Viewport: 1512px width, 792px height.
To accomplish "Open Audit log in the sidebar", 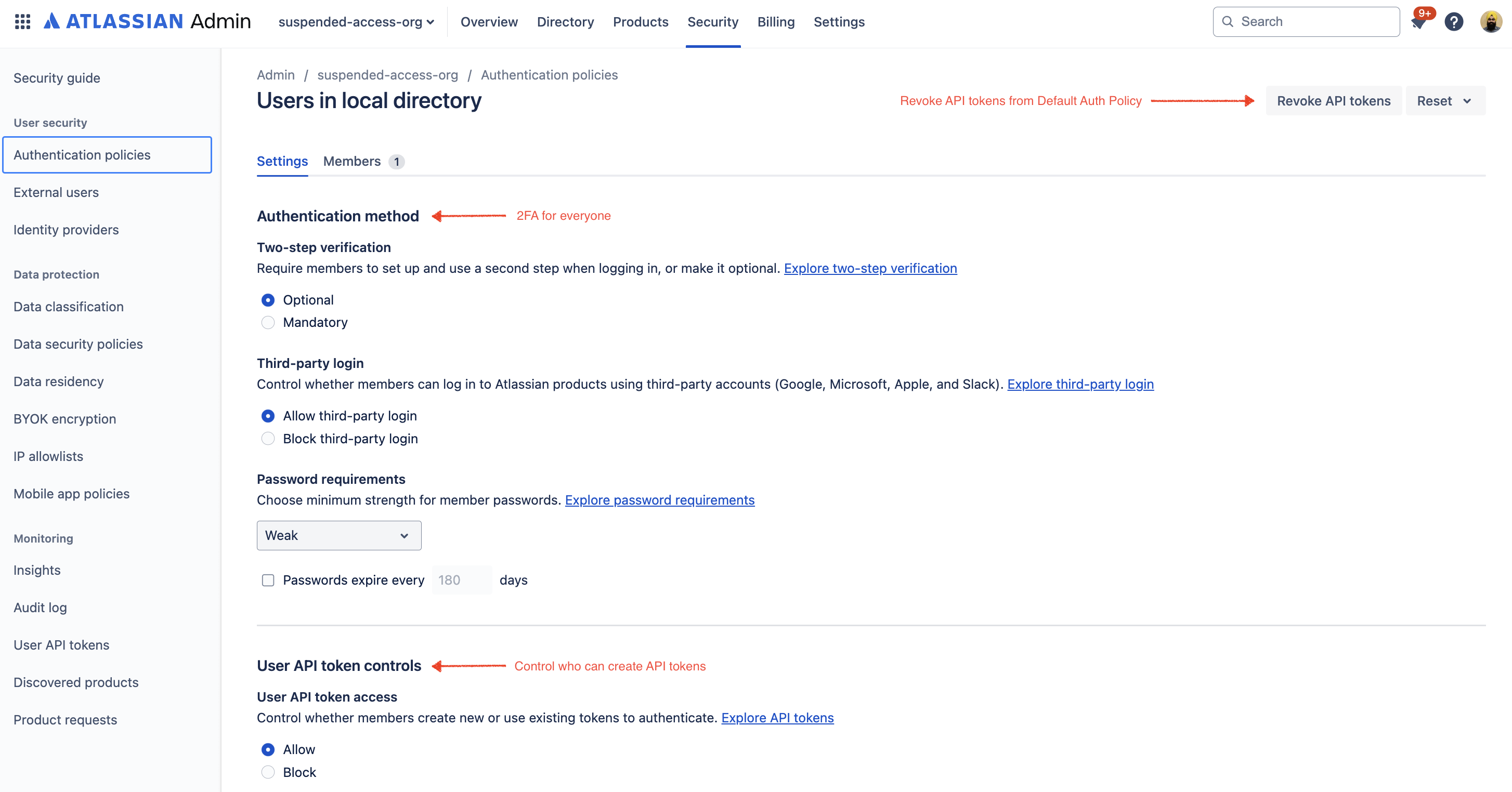I will point(40,608).
